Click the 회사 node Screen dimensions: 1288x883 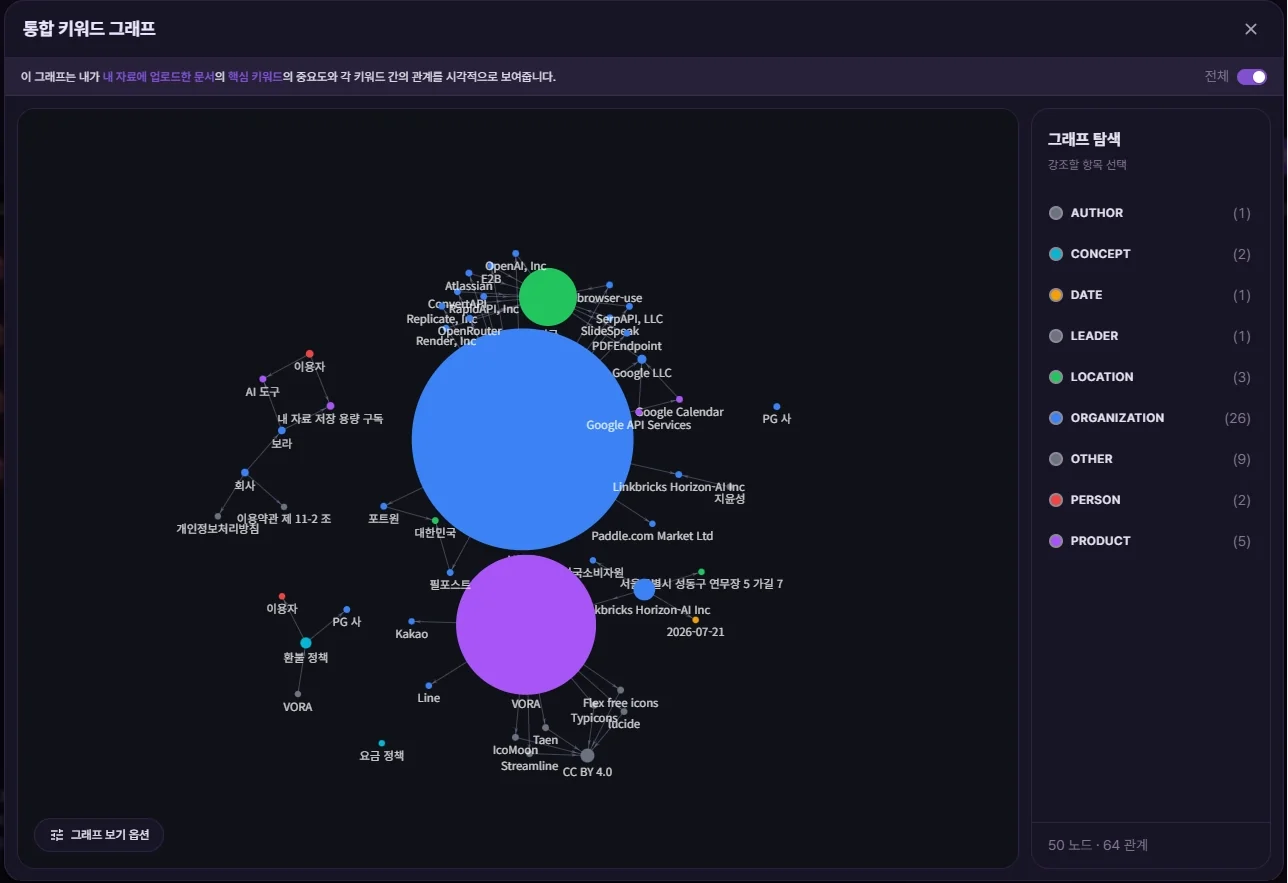245,473
